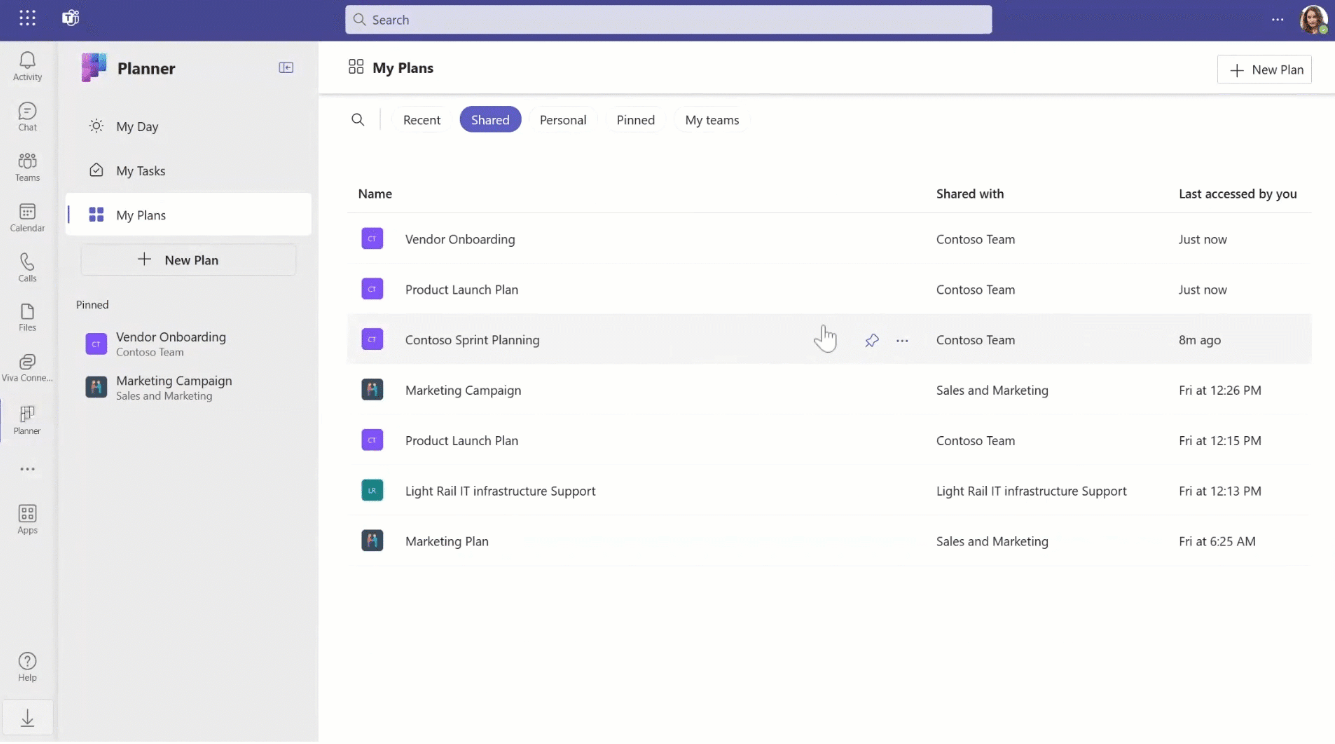Open Vendor Onboarding plan from list

(x=460, y=239)
